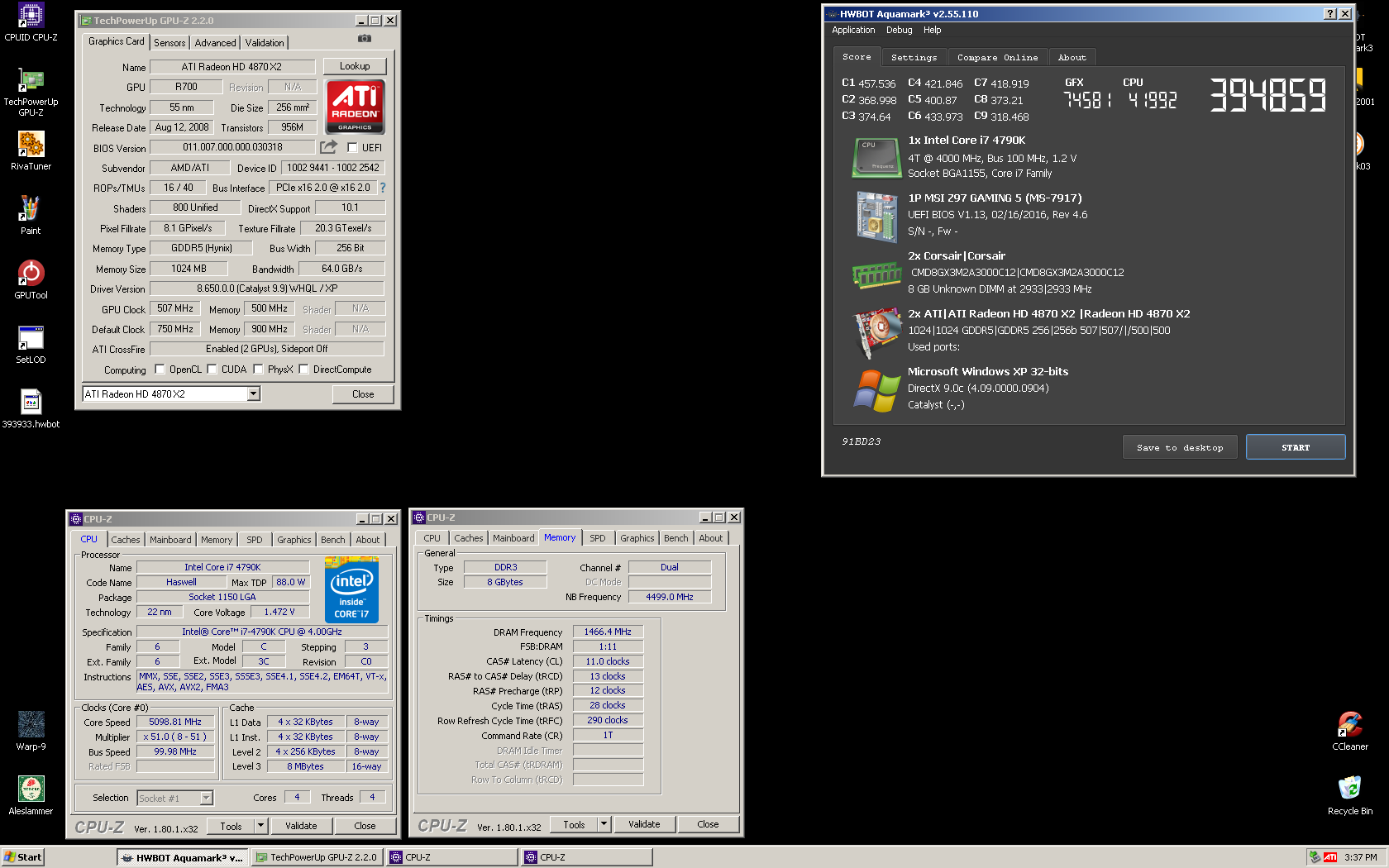Switch to Validation tab in GPU-Z
The height and width of the screenshot is (868, 1389).
[x=265, y=43]
